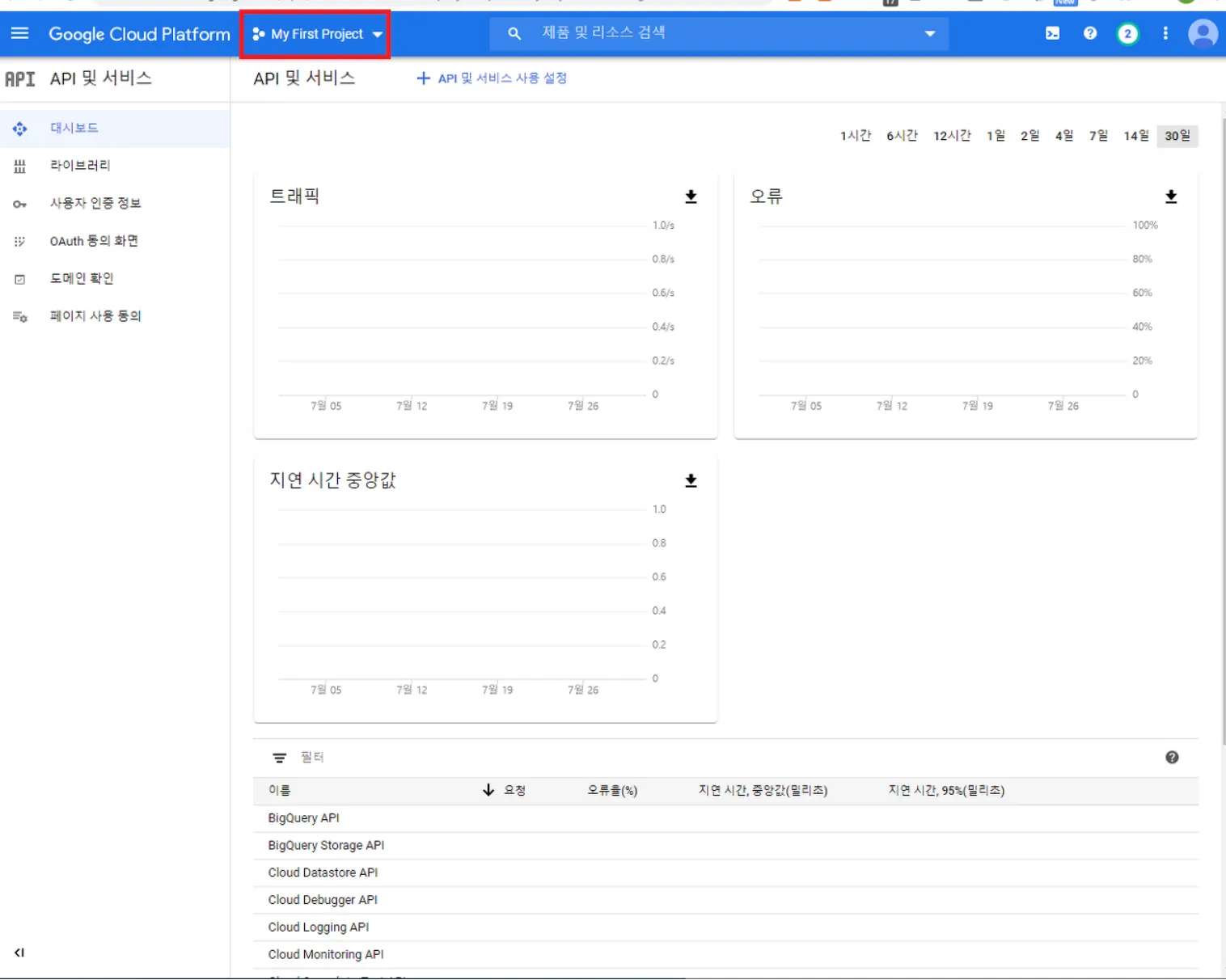Focus the 필터 table filter field
This screenshot has width=1226, height=980.
pyautogui.click(x=725, y=758)
